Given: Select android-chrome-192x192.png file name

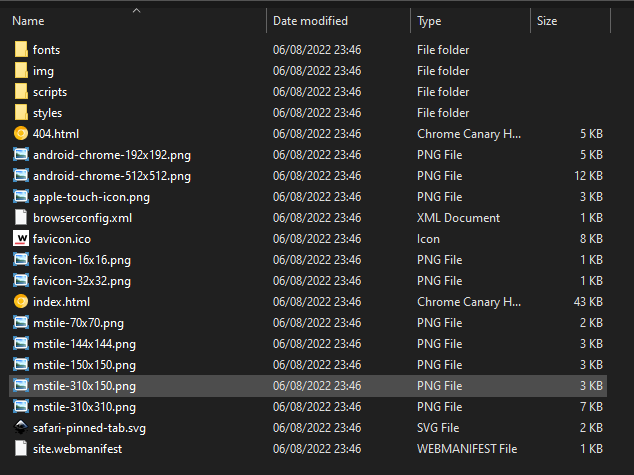Looking at the screenshot, I should tap(112, 155).
